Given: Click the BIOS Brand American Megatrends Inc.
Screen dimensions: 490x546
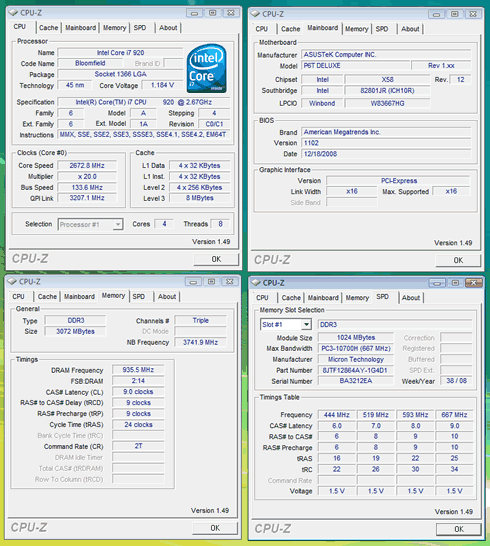Looking at the screenshot, I should [x=386, y=132].
